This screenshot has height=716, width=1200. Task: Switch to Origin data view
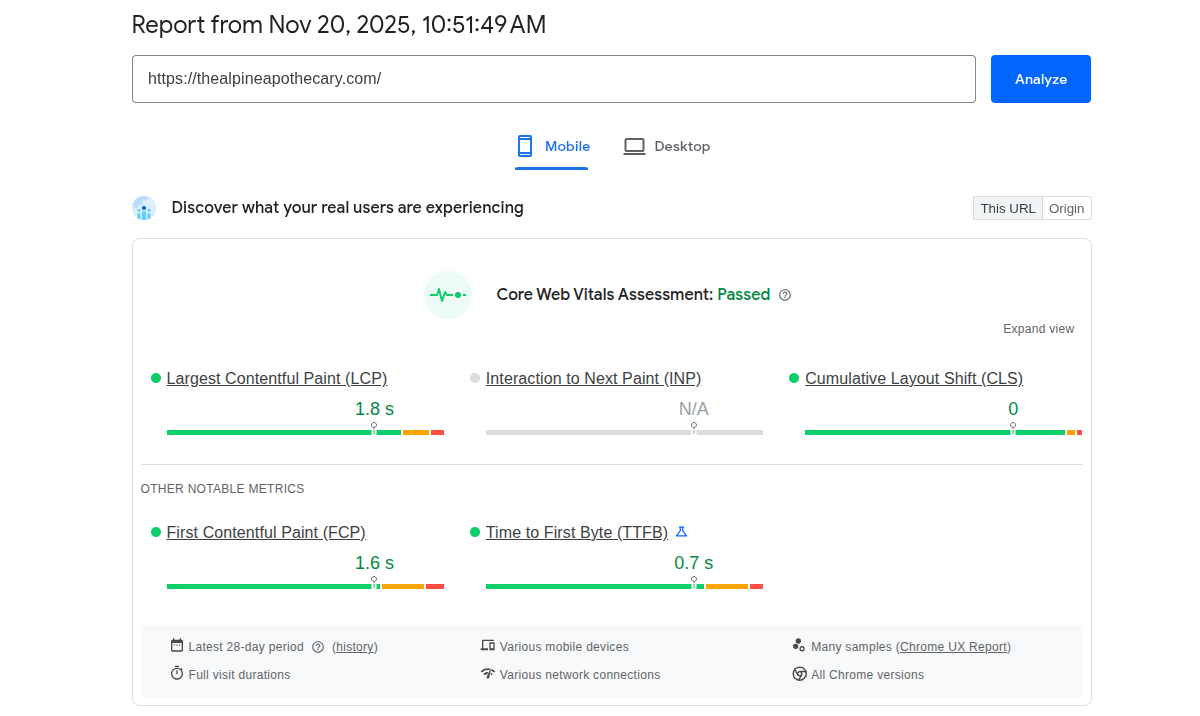tap(1066, 208)
